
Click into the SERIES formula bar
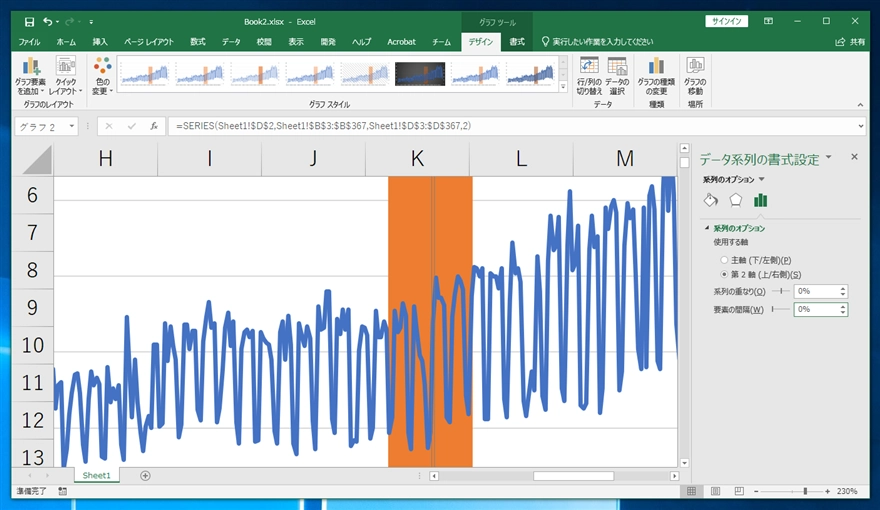pyautogui.click(x=512, y=126)
